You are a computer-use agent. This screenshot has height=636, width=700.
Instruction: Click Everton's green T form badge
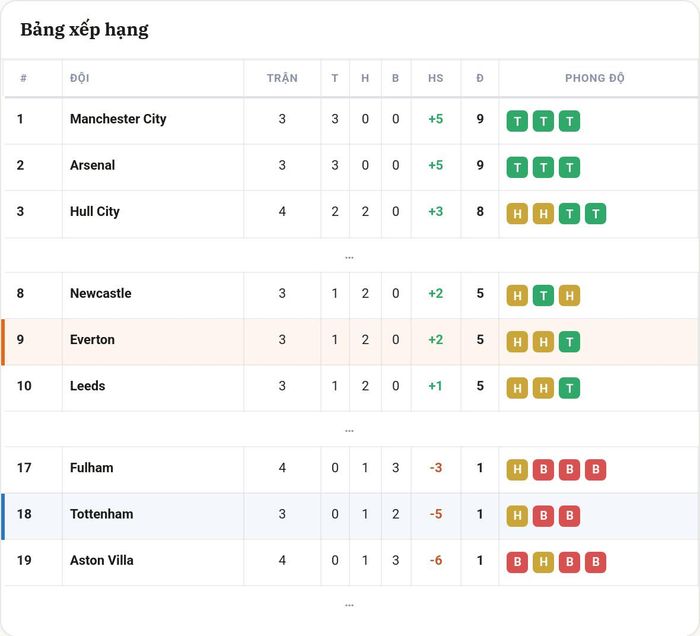(569, 342)
